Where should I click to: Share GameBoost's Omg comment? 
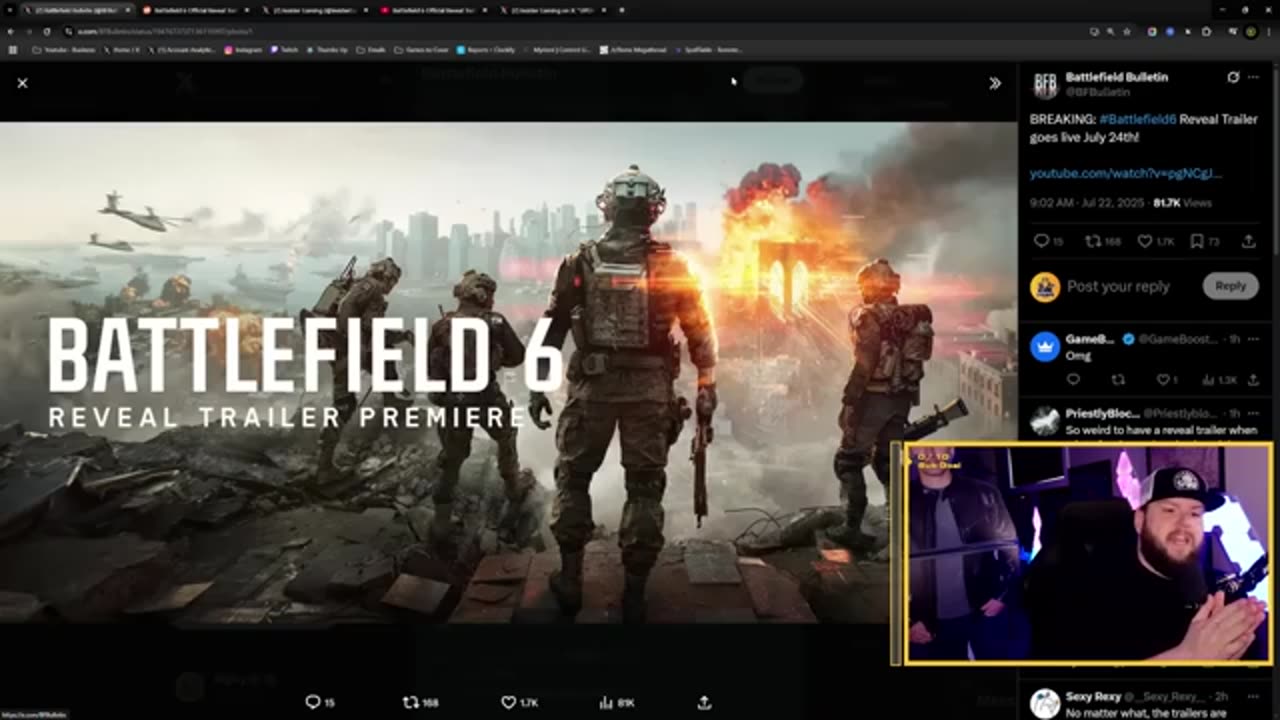point(1252,380)
